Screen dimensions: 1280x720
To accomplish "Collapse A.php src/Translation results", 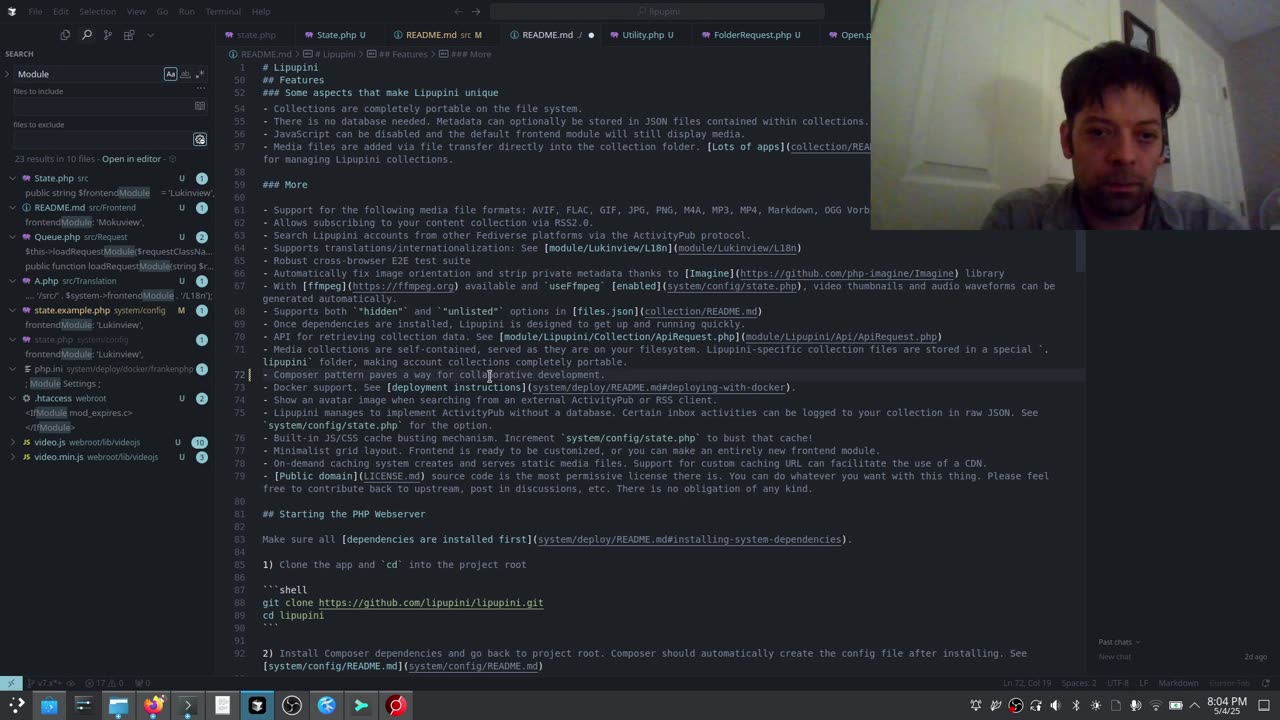I will [13, 281].
